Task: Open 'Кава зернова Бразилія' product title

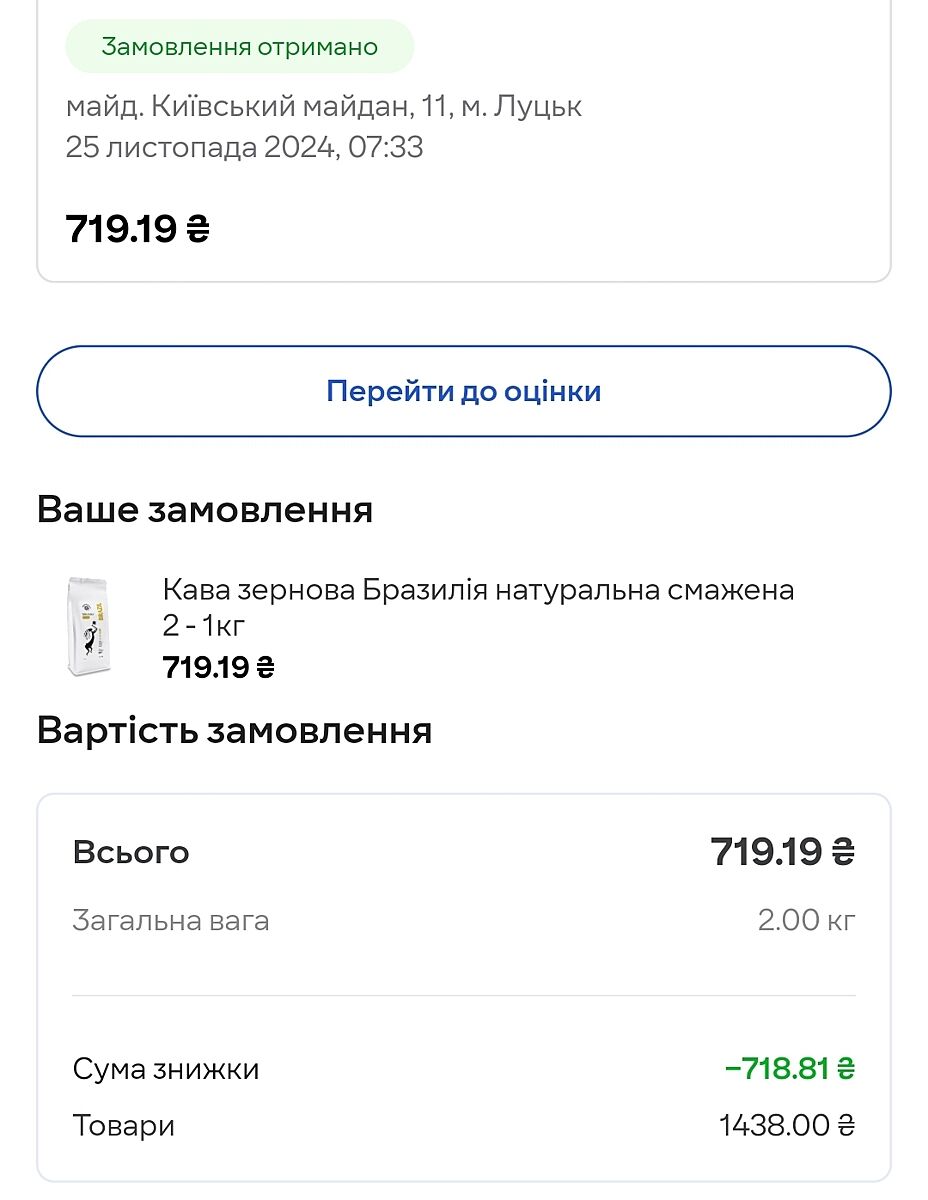Action: click(x=478, y=590)
